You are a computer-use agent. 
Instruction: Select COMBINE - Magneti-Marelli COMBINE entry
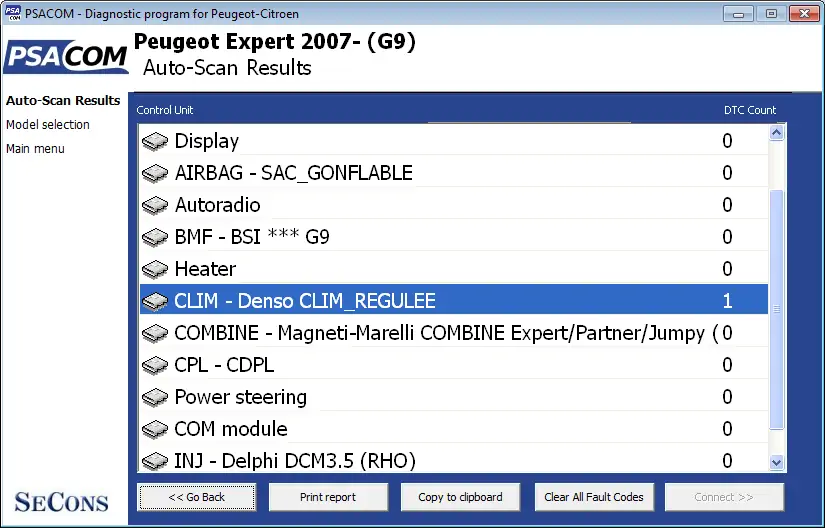coord(446,333)
